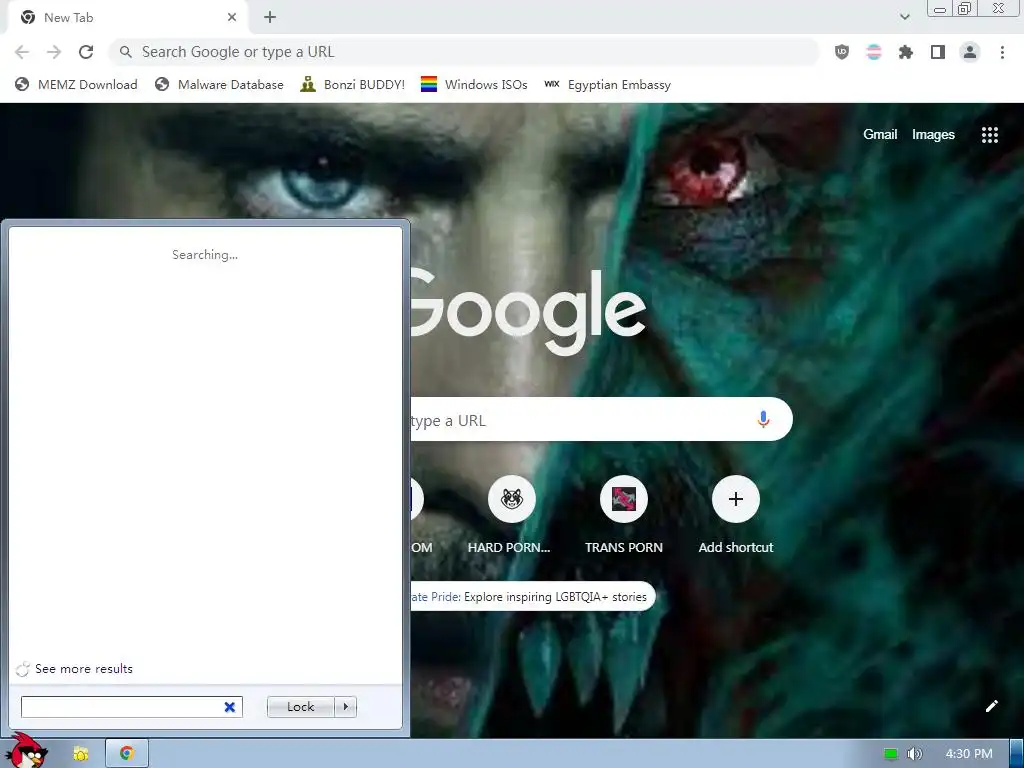The width and height of the screenshot is (1024, 768).
Task: Click the green network tray icon
Action: [x=891, y=754]
